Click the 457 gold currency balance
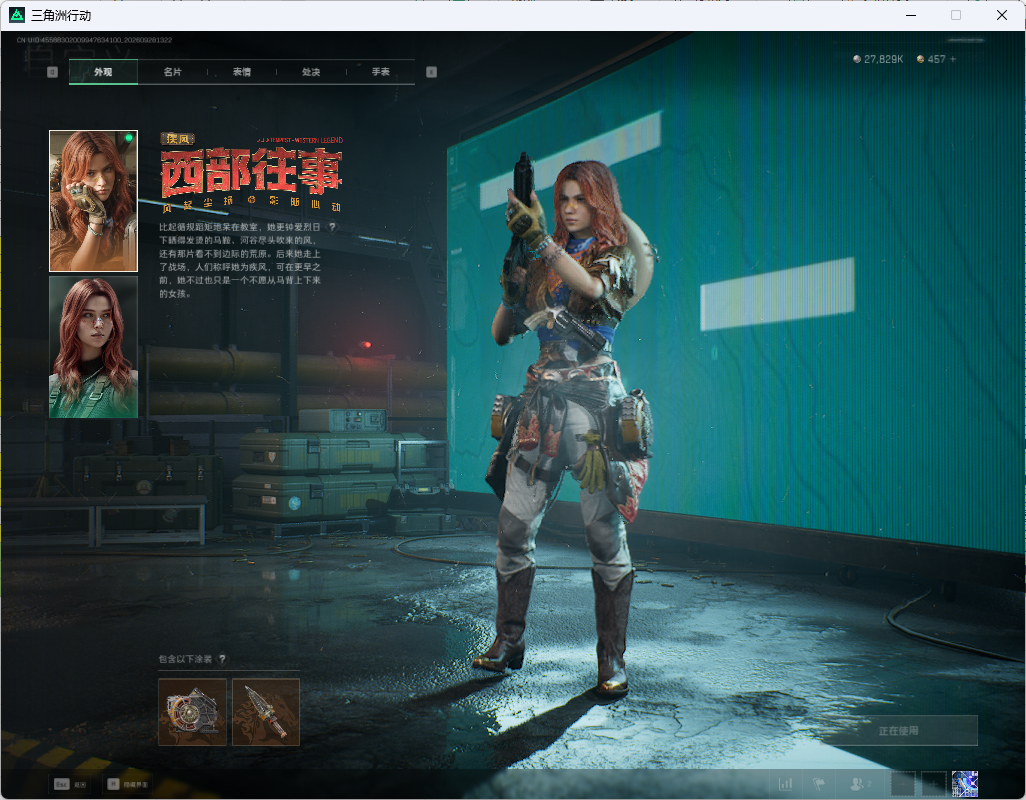Image resolution: width=1026 pixels, height=800 pixels. coord(931,59)
